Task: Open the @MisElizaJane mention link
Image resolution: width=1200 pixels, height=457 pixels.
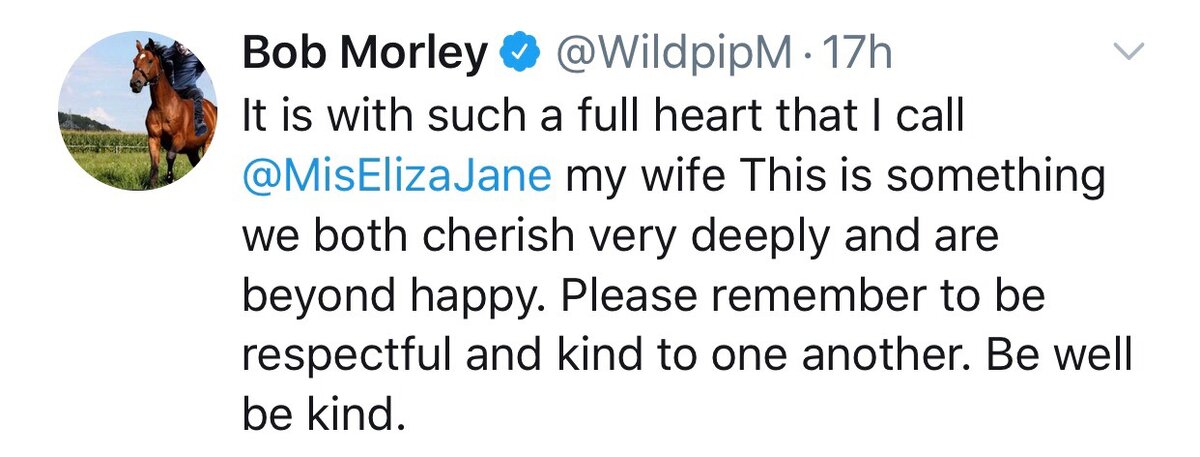Action: point(397,178)
